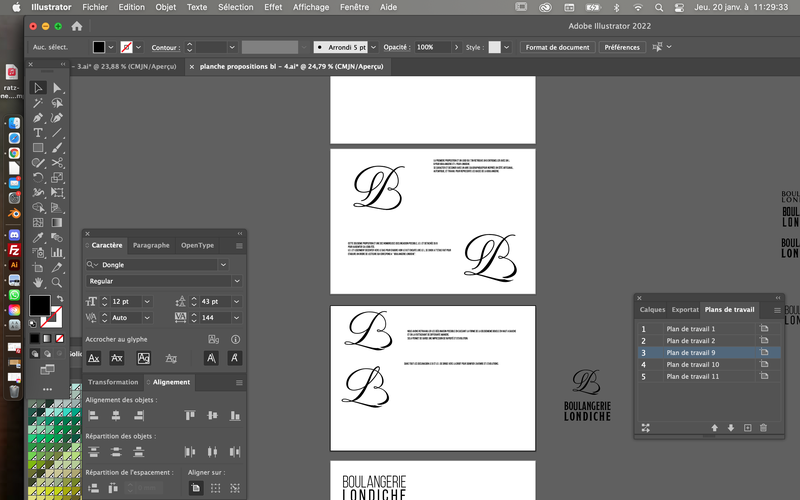Viewport: 800px width, 500px height.
Task: Create new artboard in panel
Action: (x=747, y=428)
